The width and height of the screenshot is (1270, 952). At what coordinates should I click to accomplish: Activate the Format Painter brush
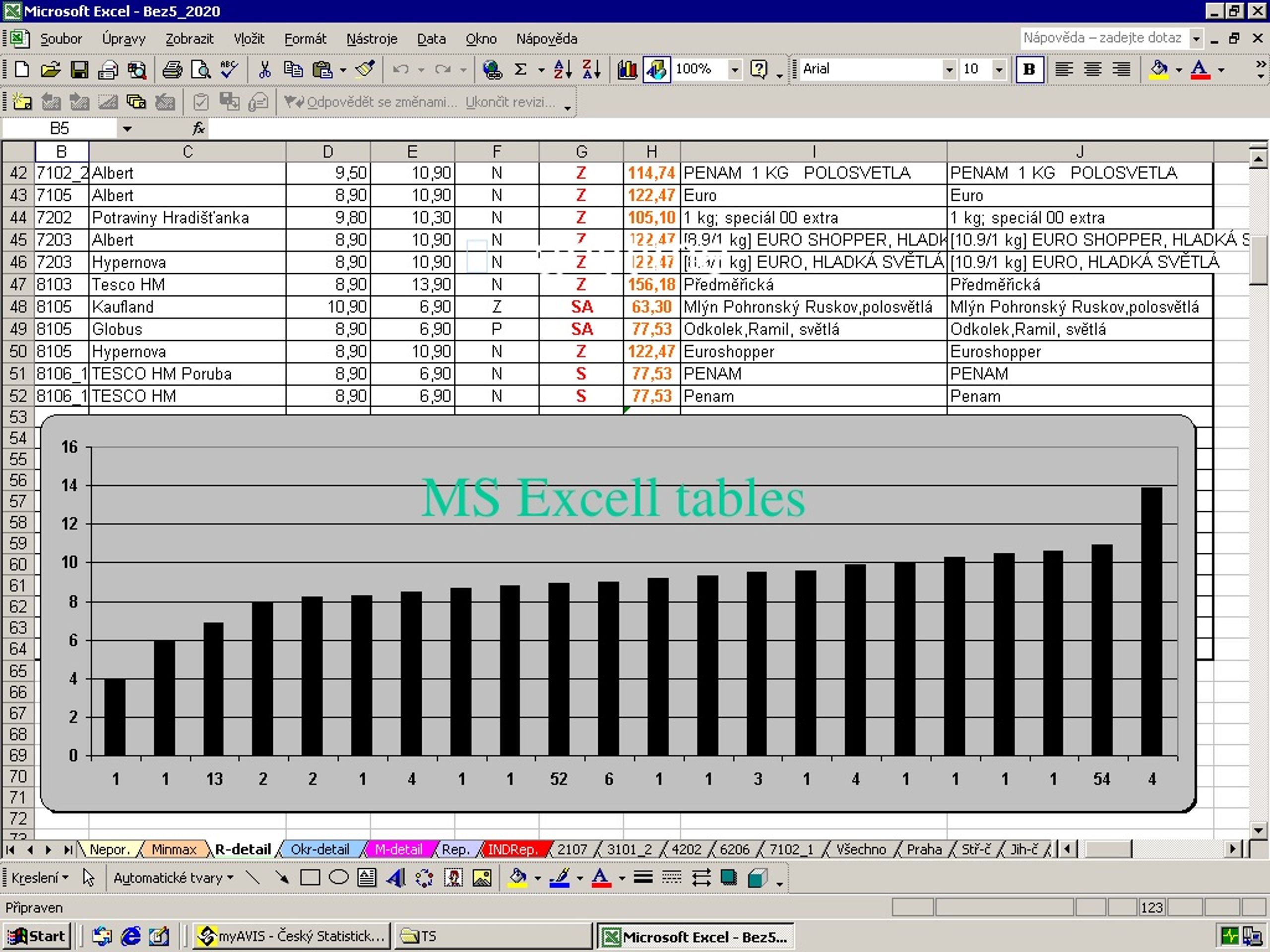pyautogui.click(x=365, y=69)
